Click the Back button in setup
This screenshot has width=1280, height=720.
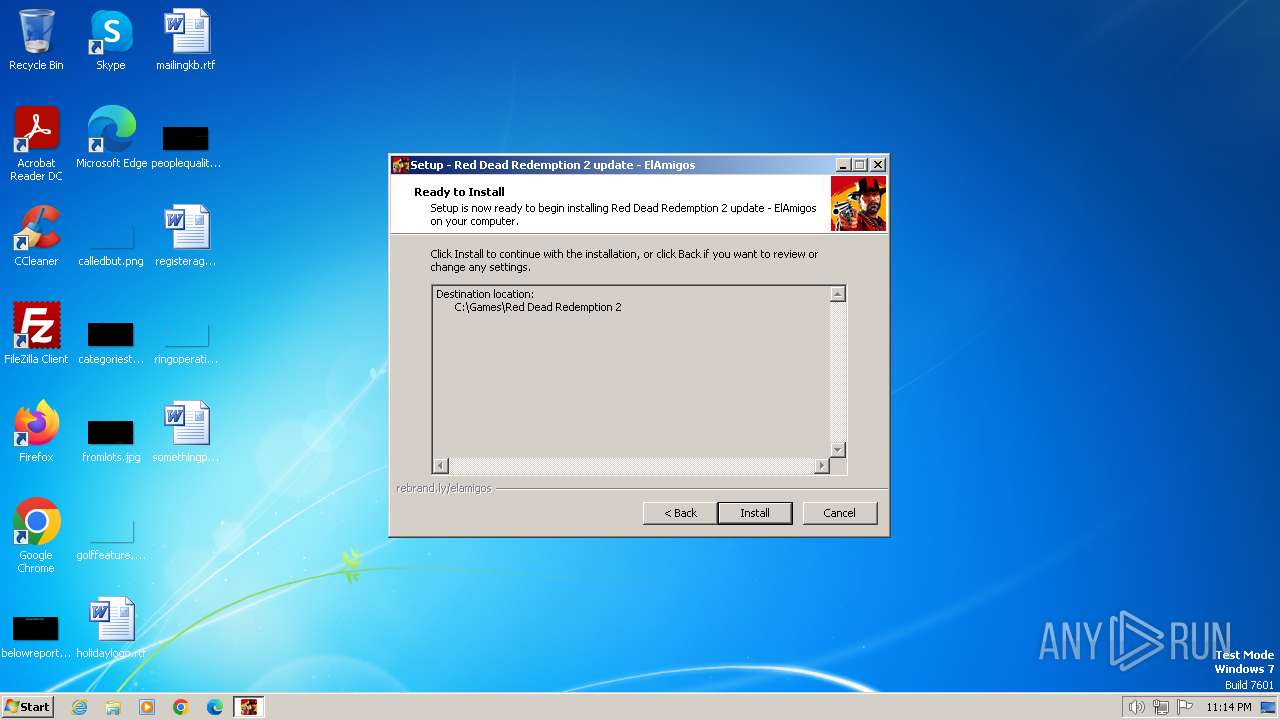pyautogui.click(x=680, y=513)
